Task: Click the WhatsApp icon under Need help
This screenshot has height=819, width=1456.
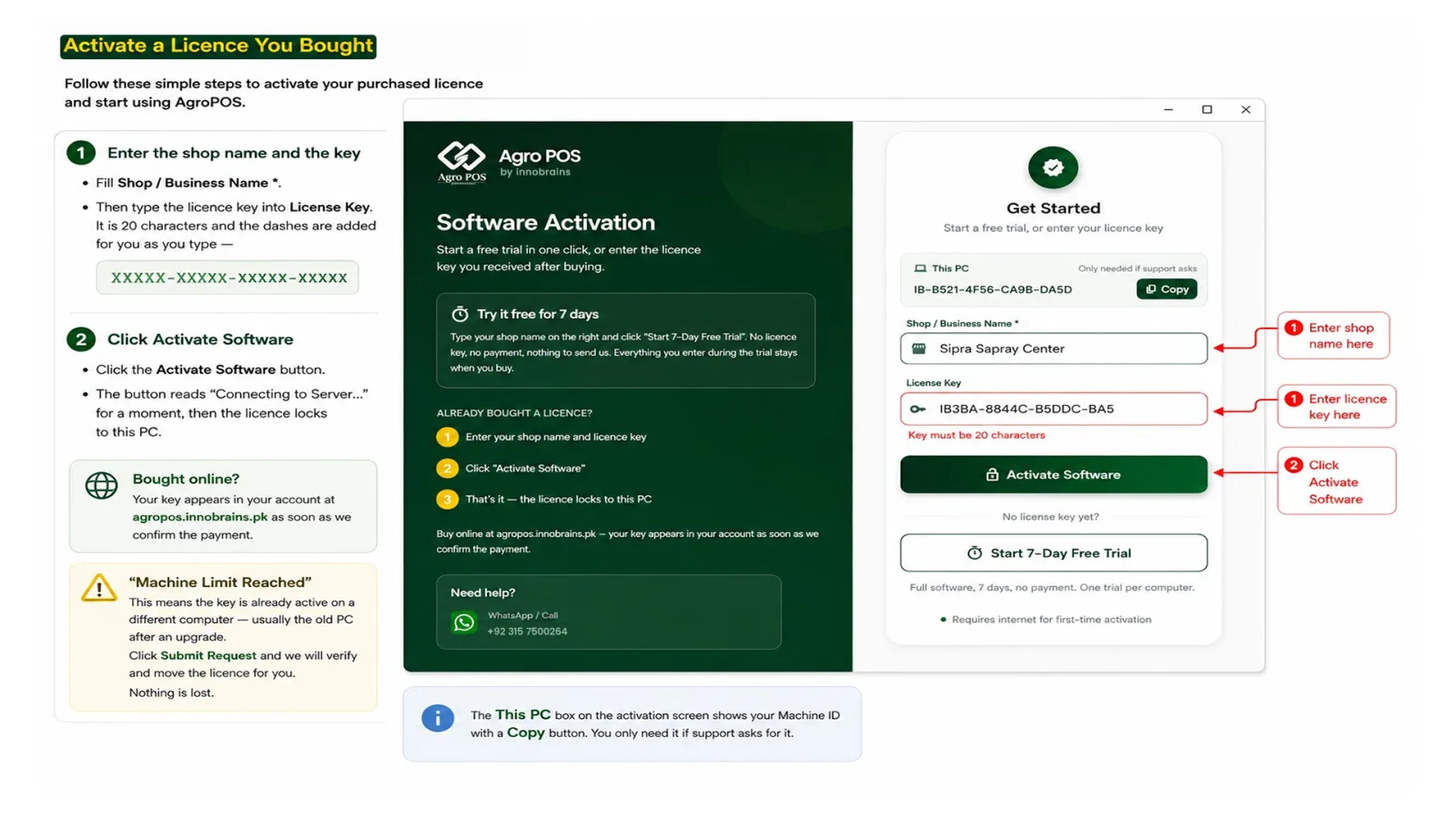Action: click(x=464, y=622)
